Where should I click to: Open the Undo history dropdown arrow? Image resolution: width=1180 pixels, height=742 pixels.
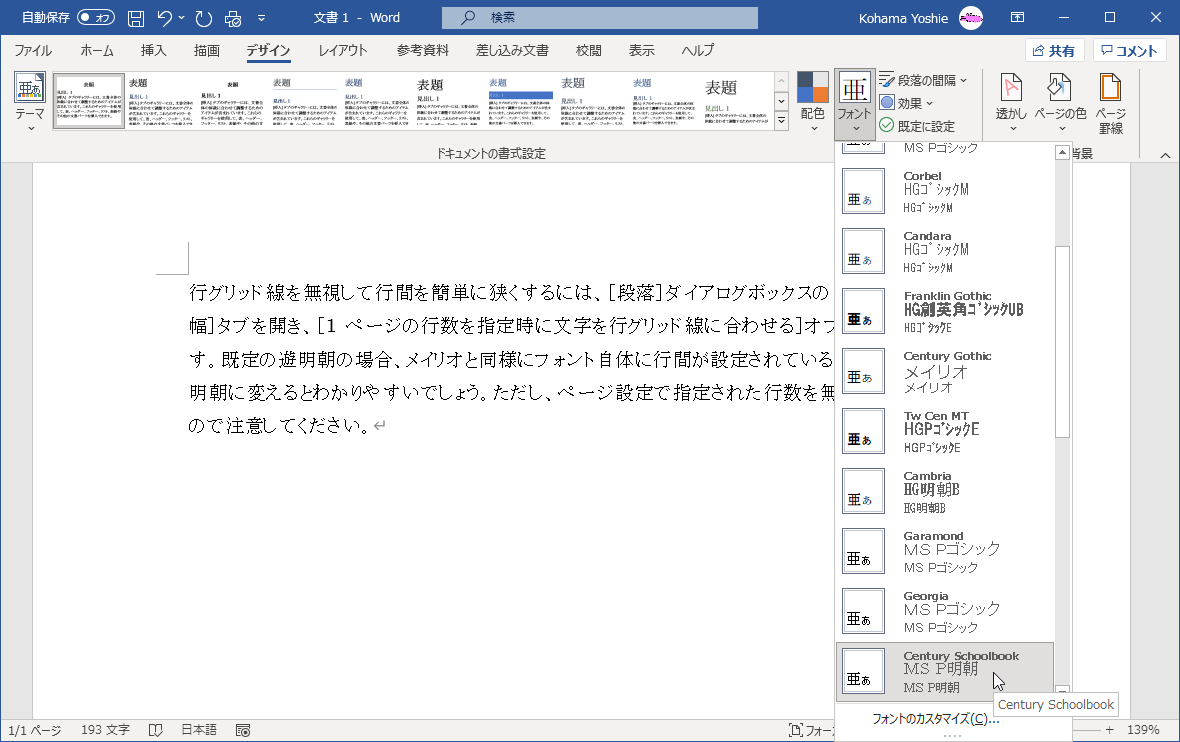[x=181, y=18]
